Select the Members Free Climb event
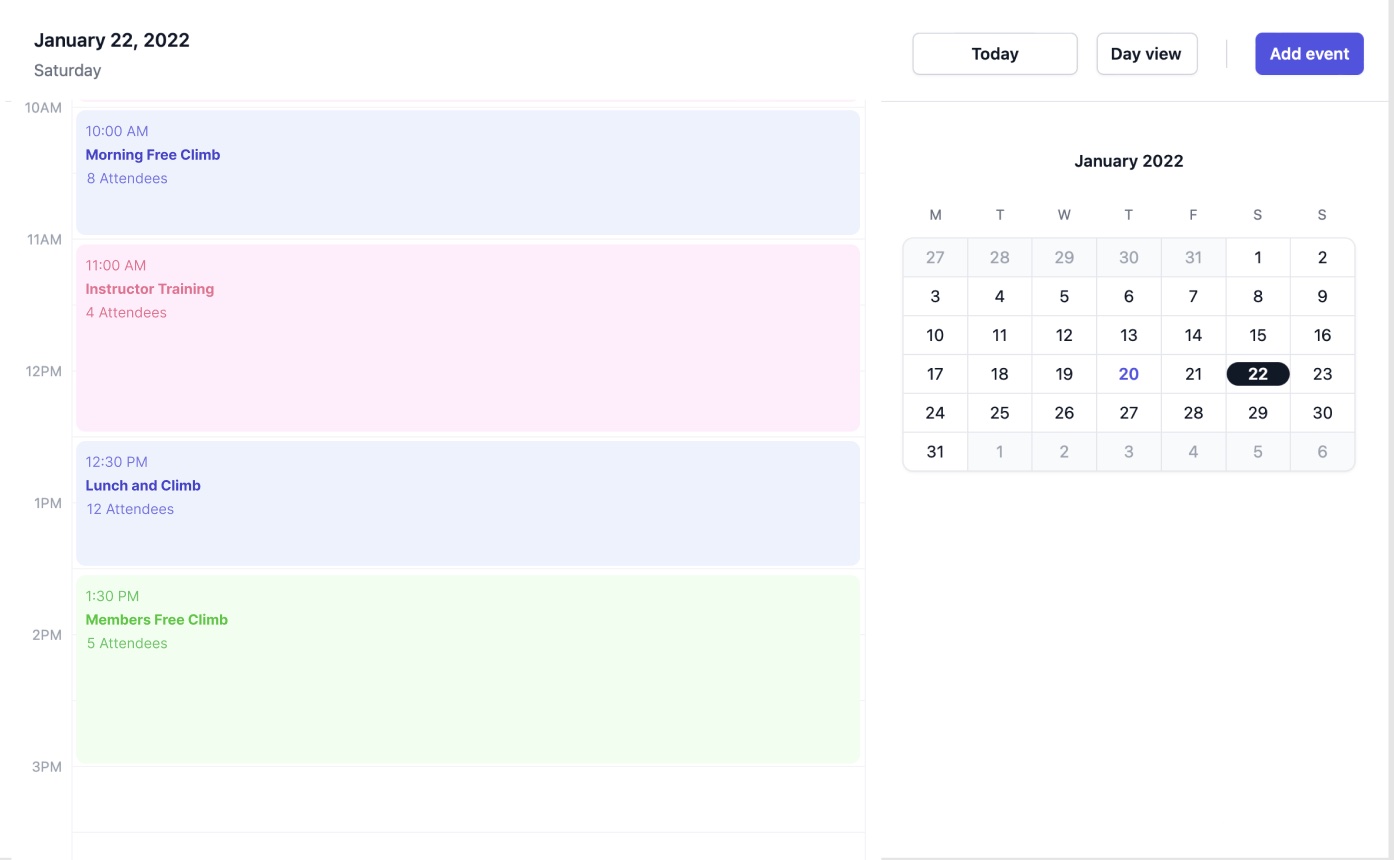1394x860 pixels. 467,668
